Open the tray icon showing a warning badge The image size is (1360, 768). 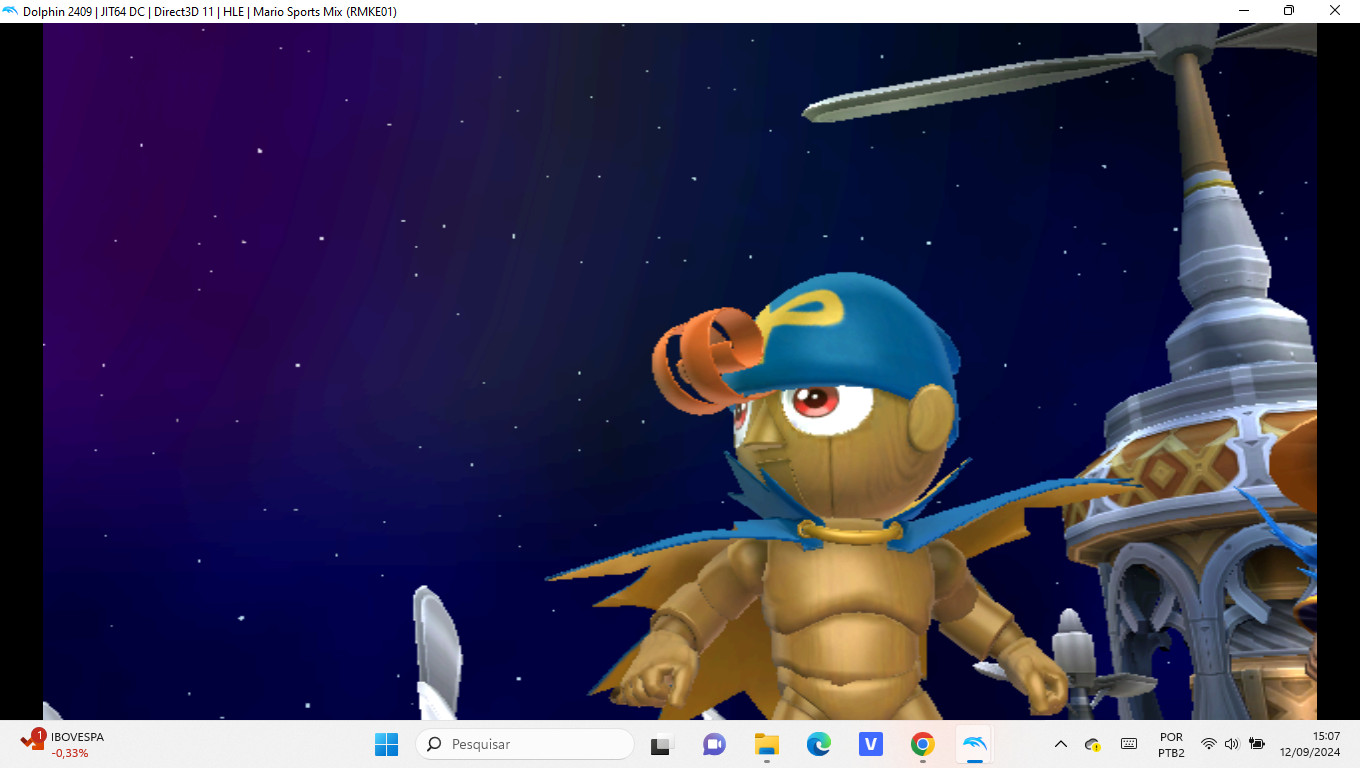coord(1093,743)
